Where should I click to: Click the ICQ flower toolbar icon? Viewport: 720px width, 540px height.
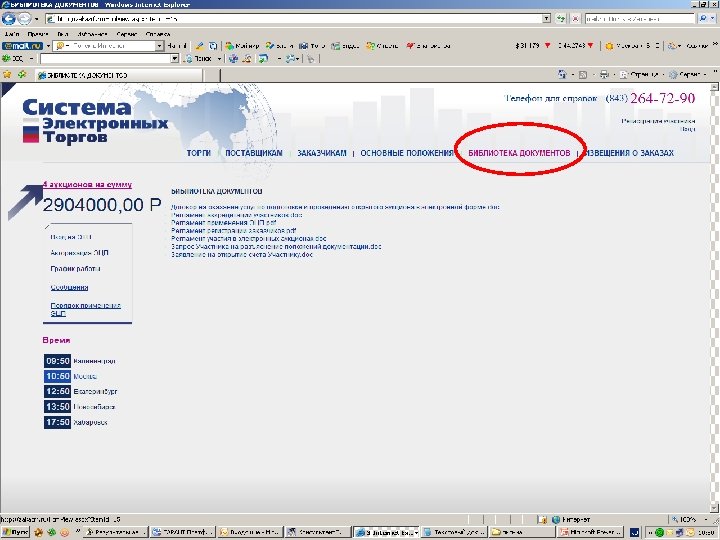pyautogui.click(x=6, y=58)
